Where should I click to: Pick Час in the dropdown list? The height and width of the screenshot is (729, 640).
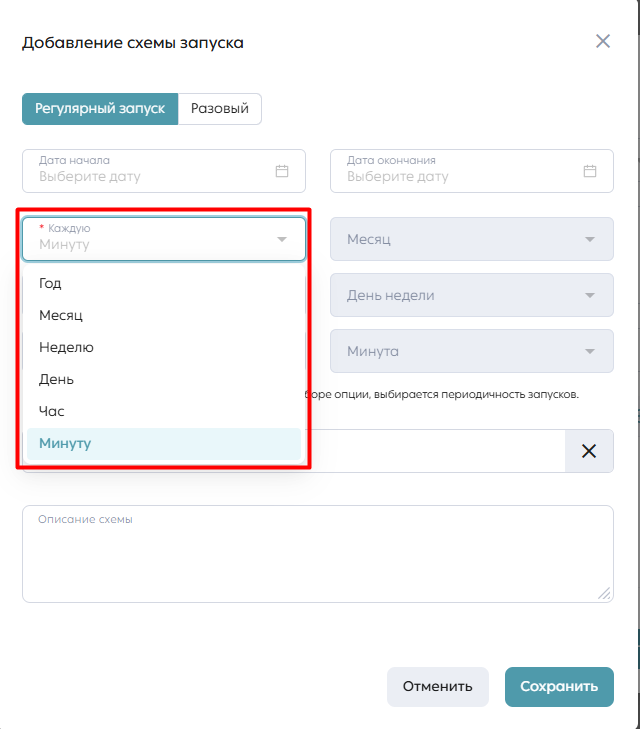click(164, 411)
